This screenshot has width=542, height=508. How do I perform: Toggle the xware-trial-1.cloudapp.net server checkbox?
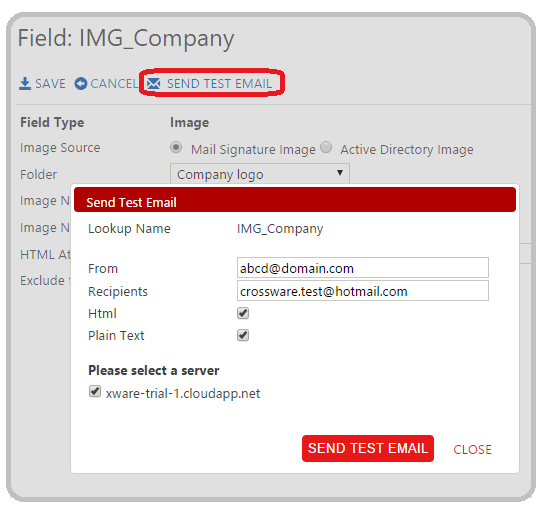pyautogui.click(x=95, y=392)
